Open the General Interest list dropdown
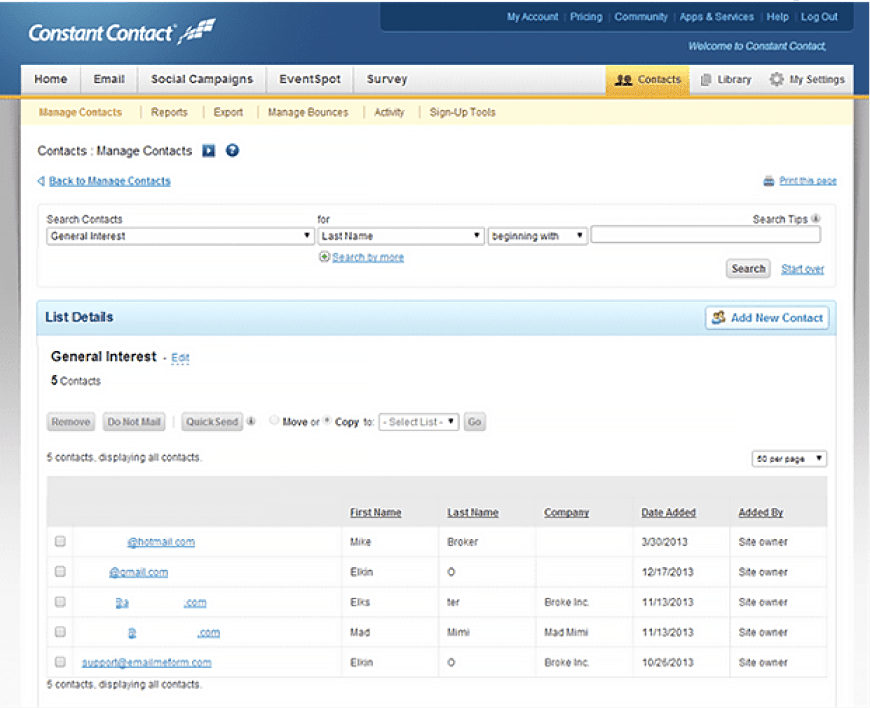Image resolution: width=870 pixels, height=708 pixels. (181, 236)
